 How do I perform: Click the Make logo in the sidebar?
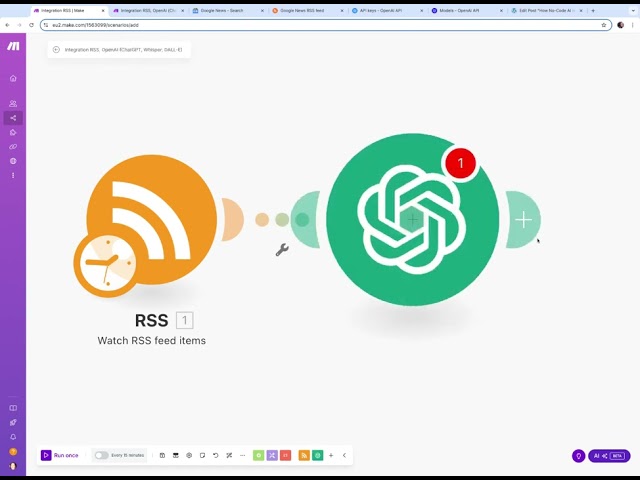13,46
